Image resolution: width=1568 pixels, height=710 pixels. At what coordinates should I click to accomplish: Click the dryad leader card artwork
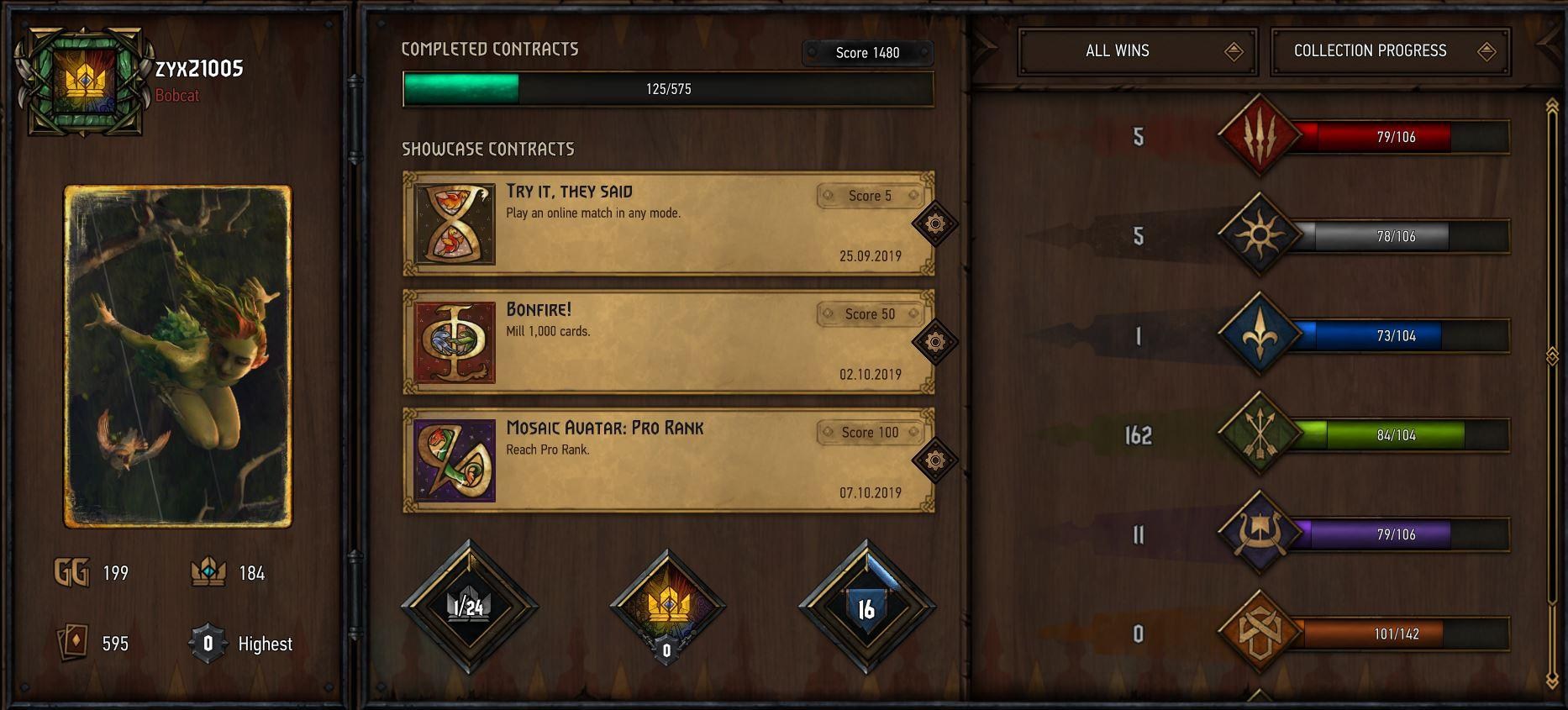click(178, 357)
